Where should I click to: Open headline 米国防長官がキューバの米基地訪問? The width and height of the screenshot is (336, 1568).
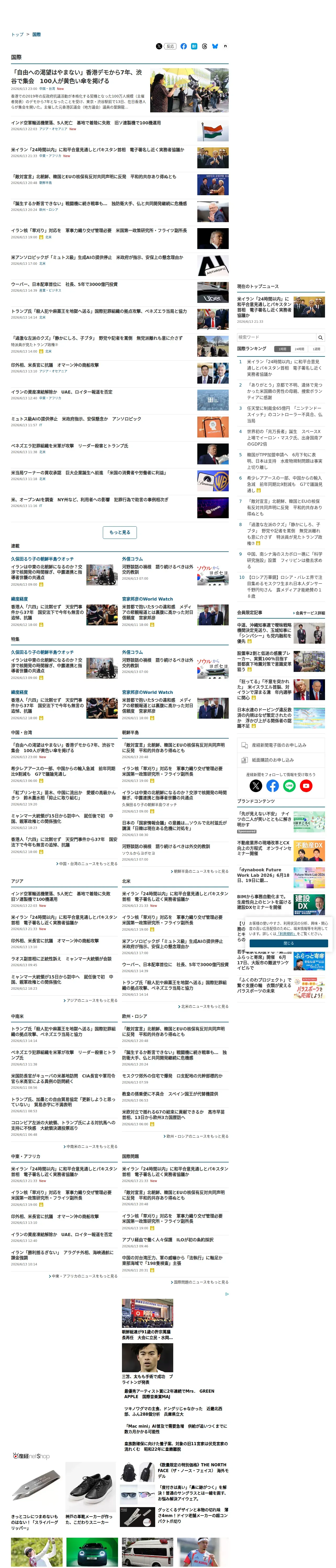click(x=63, y=1079)
